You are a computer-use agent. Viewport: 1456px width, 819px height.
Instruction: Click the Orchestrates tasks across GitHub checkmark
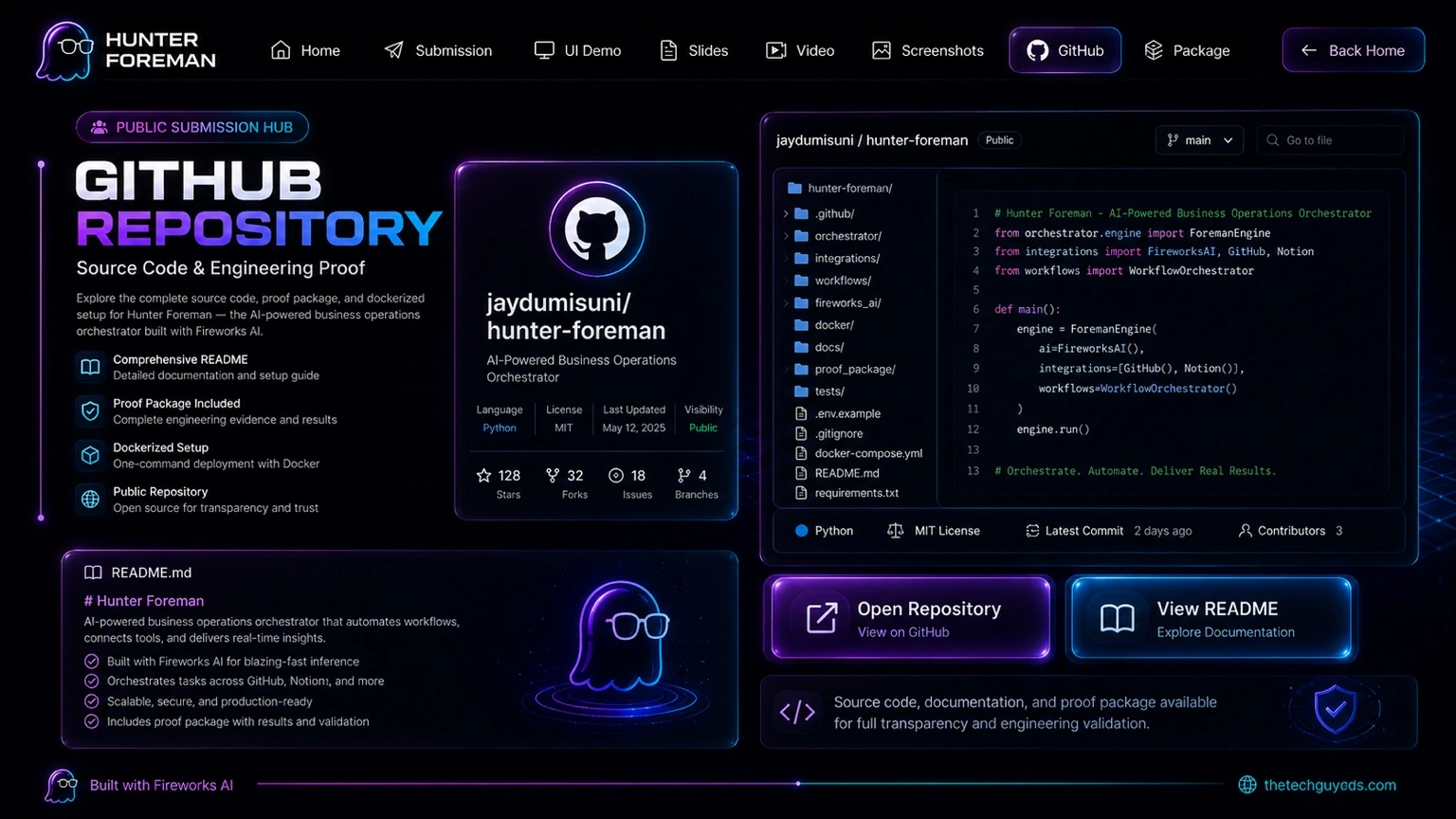[92, 681]
